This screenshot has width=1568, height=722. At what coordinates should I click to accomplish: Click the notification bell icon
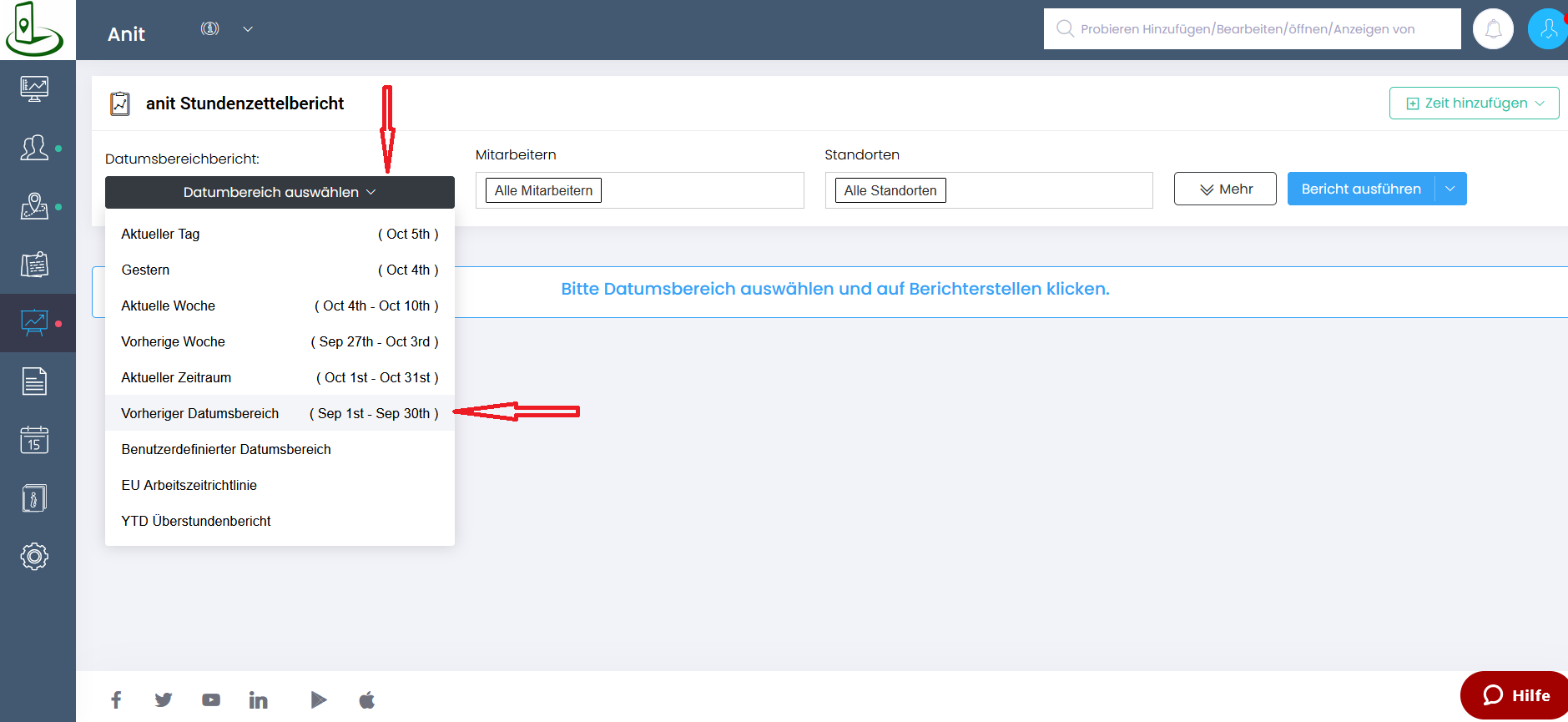(x=1493, y=29)
